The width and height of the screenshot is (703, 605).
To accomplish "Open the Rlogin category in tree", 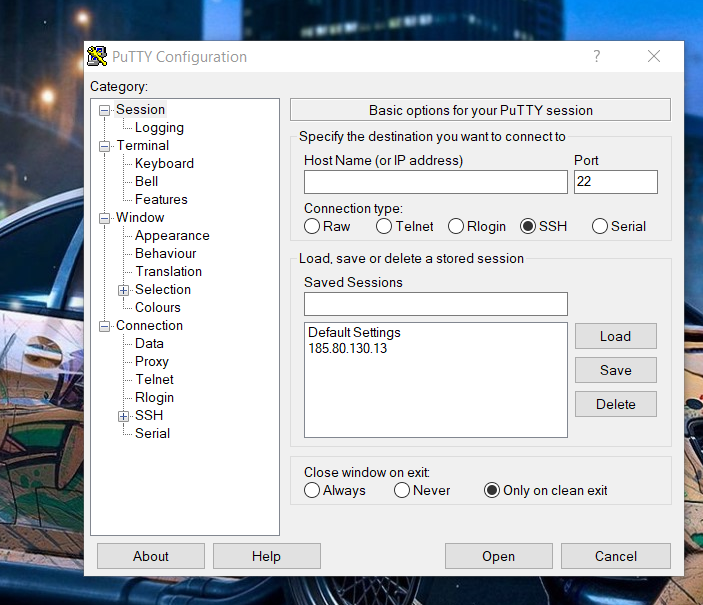I will pos(154,397).
